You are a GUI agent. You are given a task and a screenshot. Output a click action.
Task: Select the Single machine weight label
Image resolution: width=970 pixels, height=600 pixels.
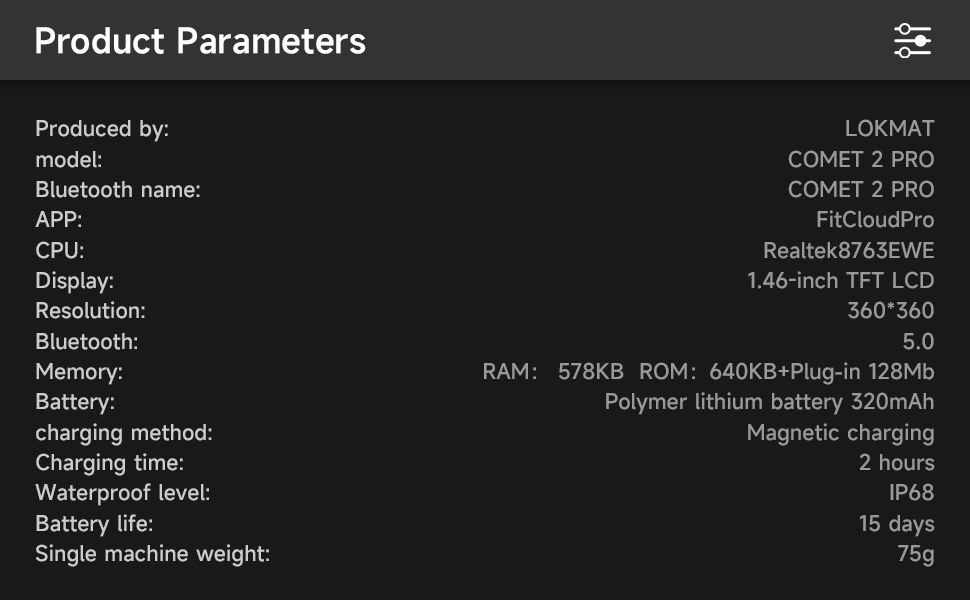point(153,554)
